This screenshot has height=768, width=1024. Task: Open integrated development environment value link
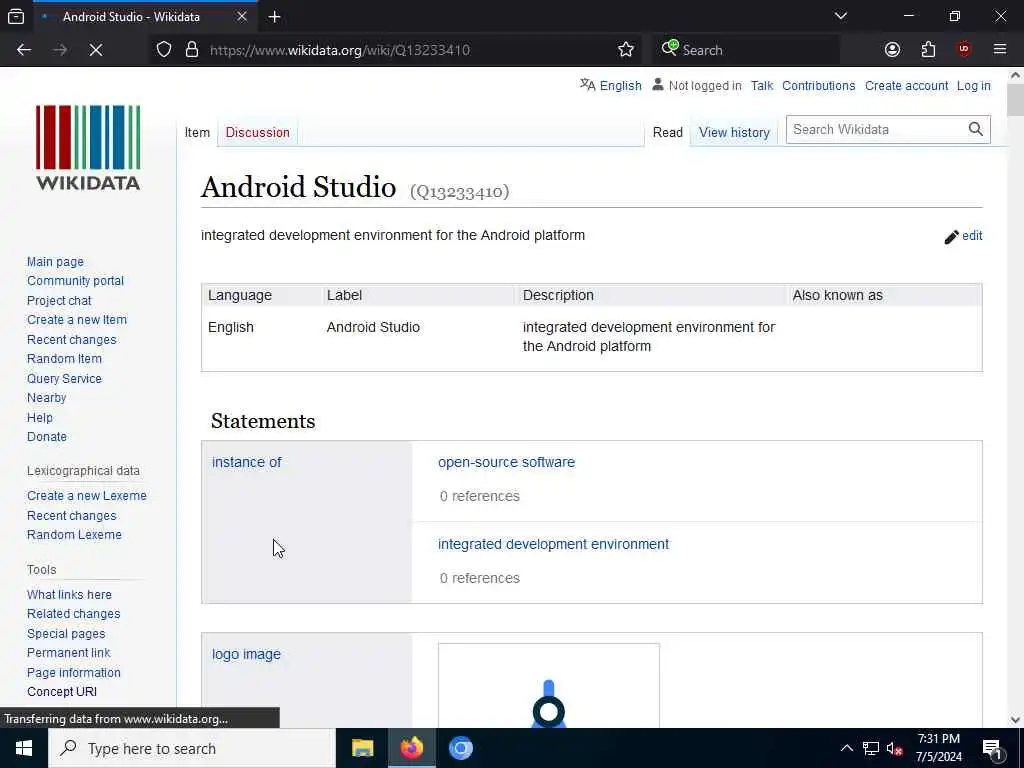click(553, 545)
